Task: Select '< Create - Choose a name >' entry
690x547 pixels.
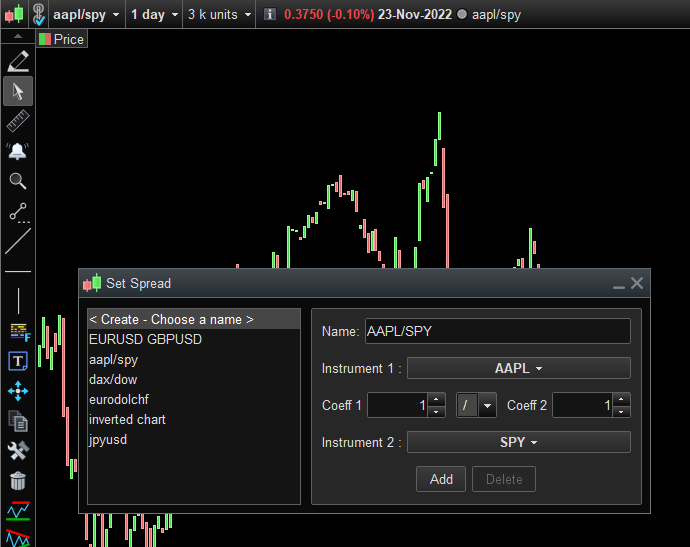Action: pos(194,319)
